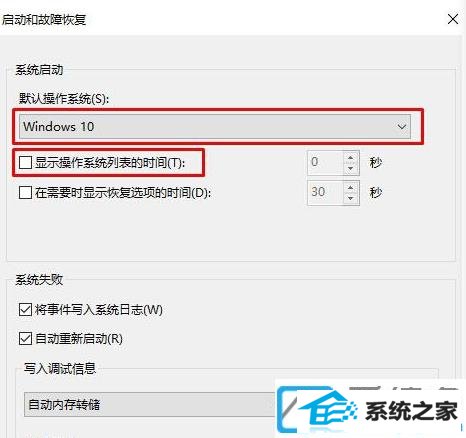Click the 系统之家 watermark logo
The width and height of the screenshot is (466, 438).
point(370,409)
